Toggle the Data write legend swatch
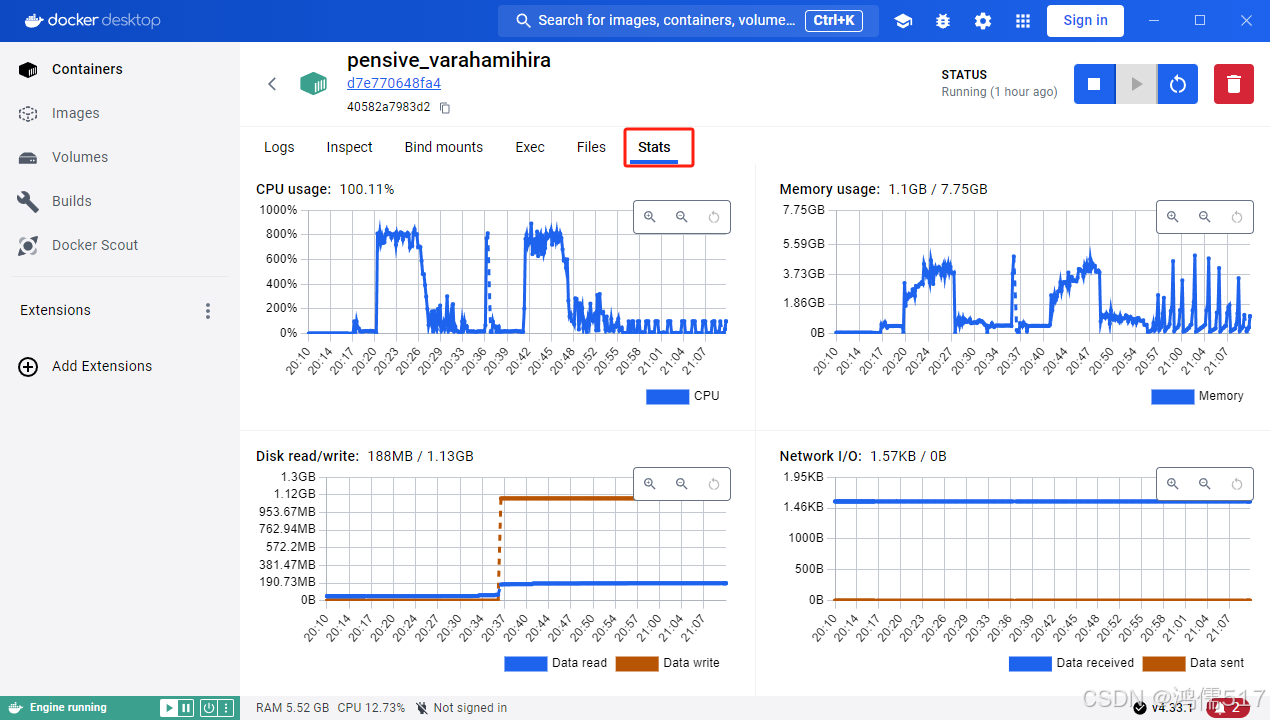The height and width of the screenshot is (720, 1270). click(637, 663)
